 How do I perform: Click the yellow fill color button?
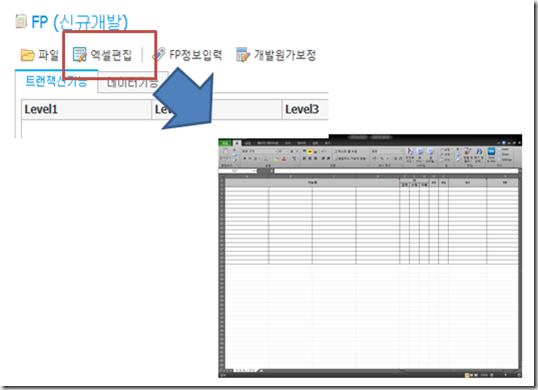(276, 159)
